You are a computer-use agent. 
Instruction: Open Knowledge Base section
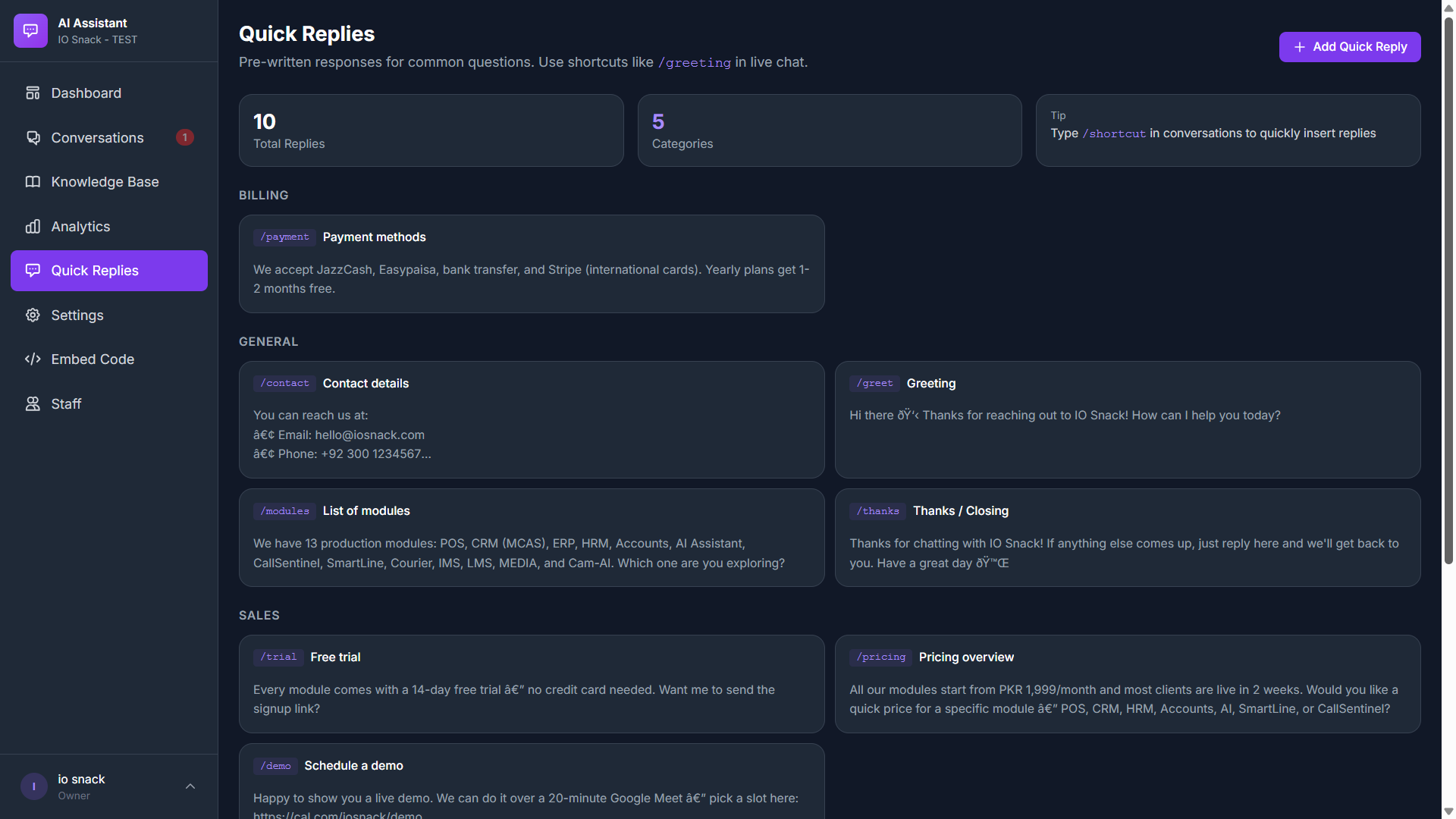click(109, 182)
